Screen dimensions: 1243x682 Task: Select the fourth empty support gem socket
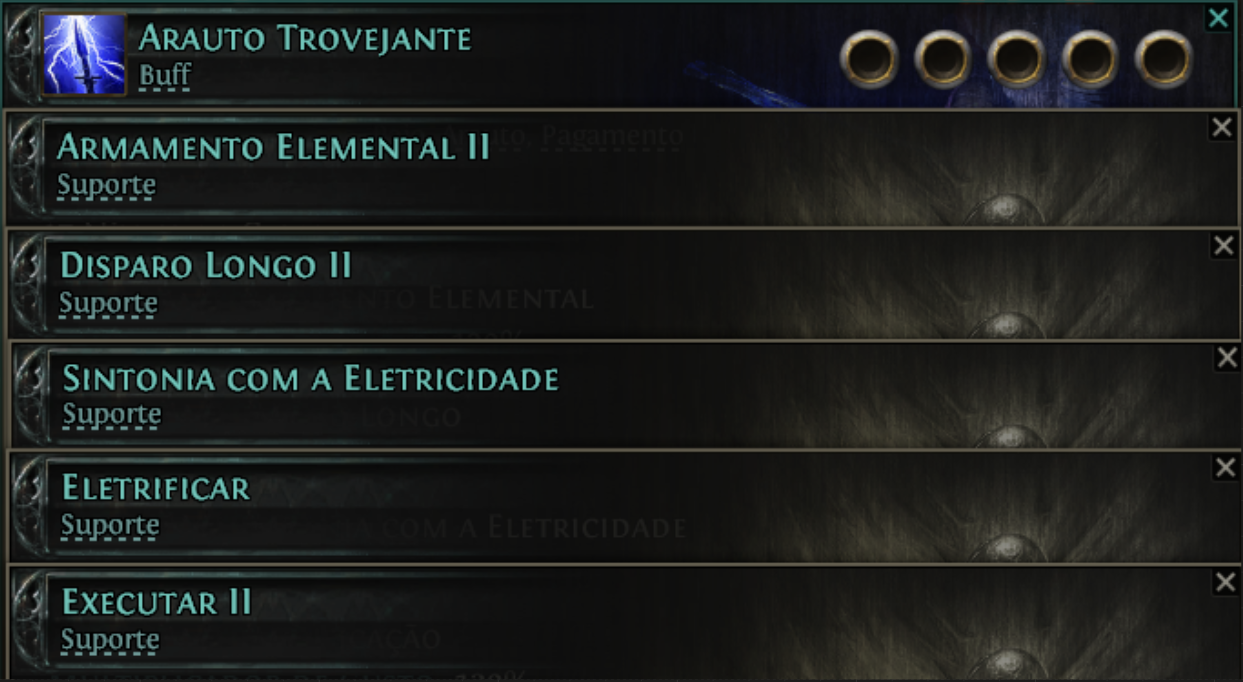(1090, 59)
